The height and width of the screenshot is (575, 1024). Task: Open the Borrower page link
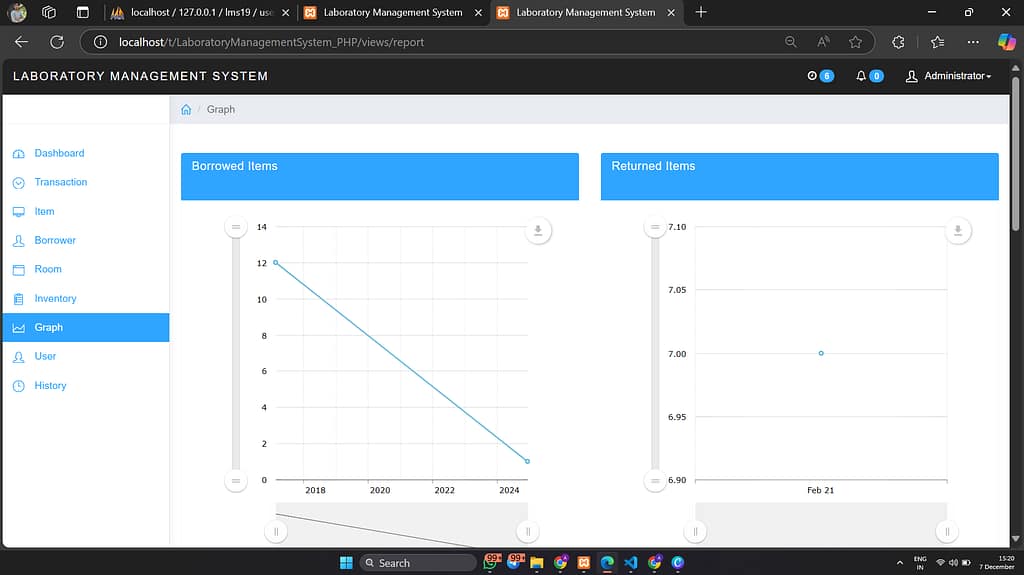coord(55,240)
